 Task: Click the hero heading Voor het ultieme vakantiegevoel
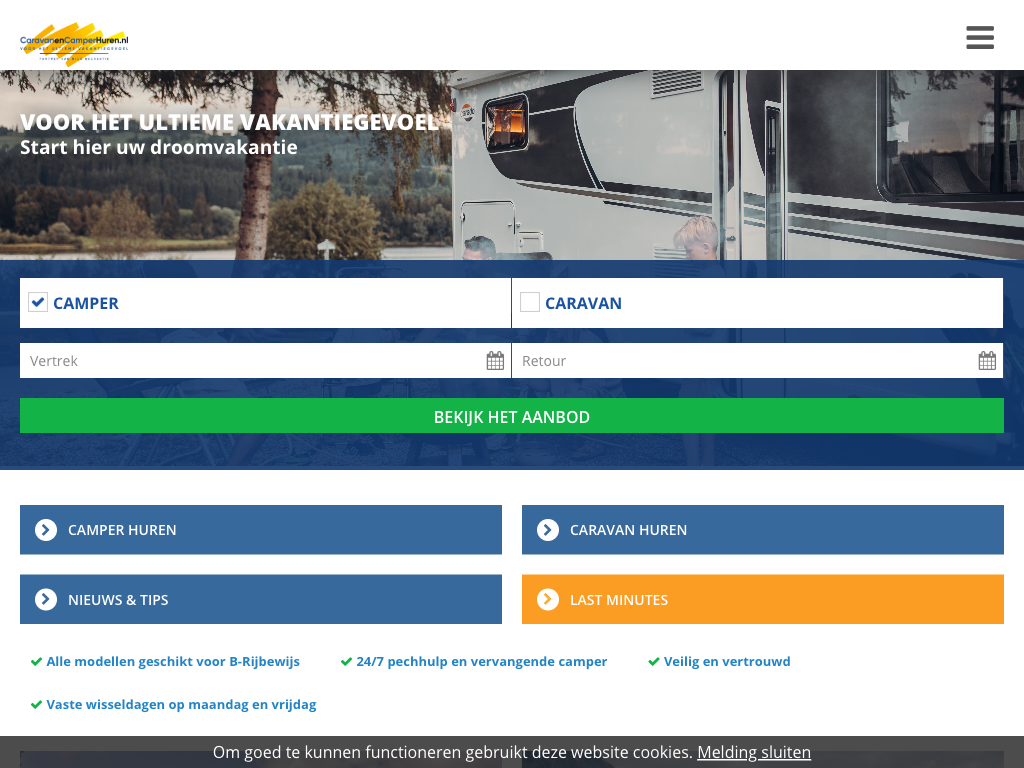[229, 123]
